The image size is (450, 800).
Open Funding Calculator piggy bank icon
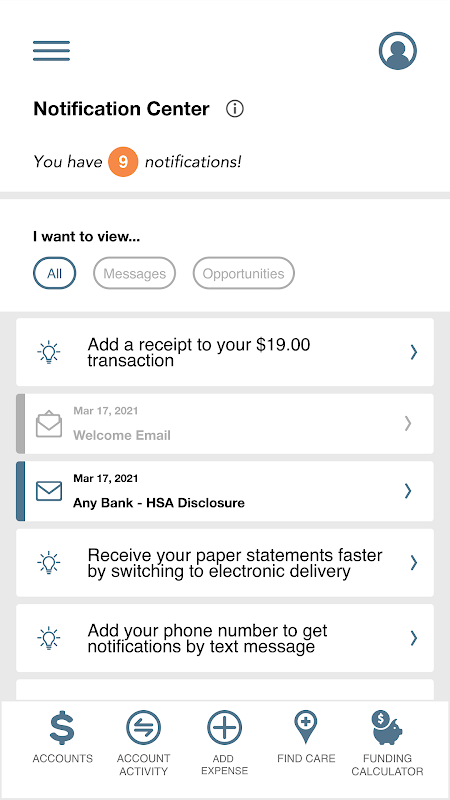click(x=387, y=728)
